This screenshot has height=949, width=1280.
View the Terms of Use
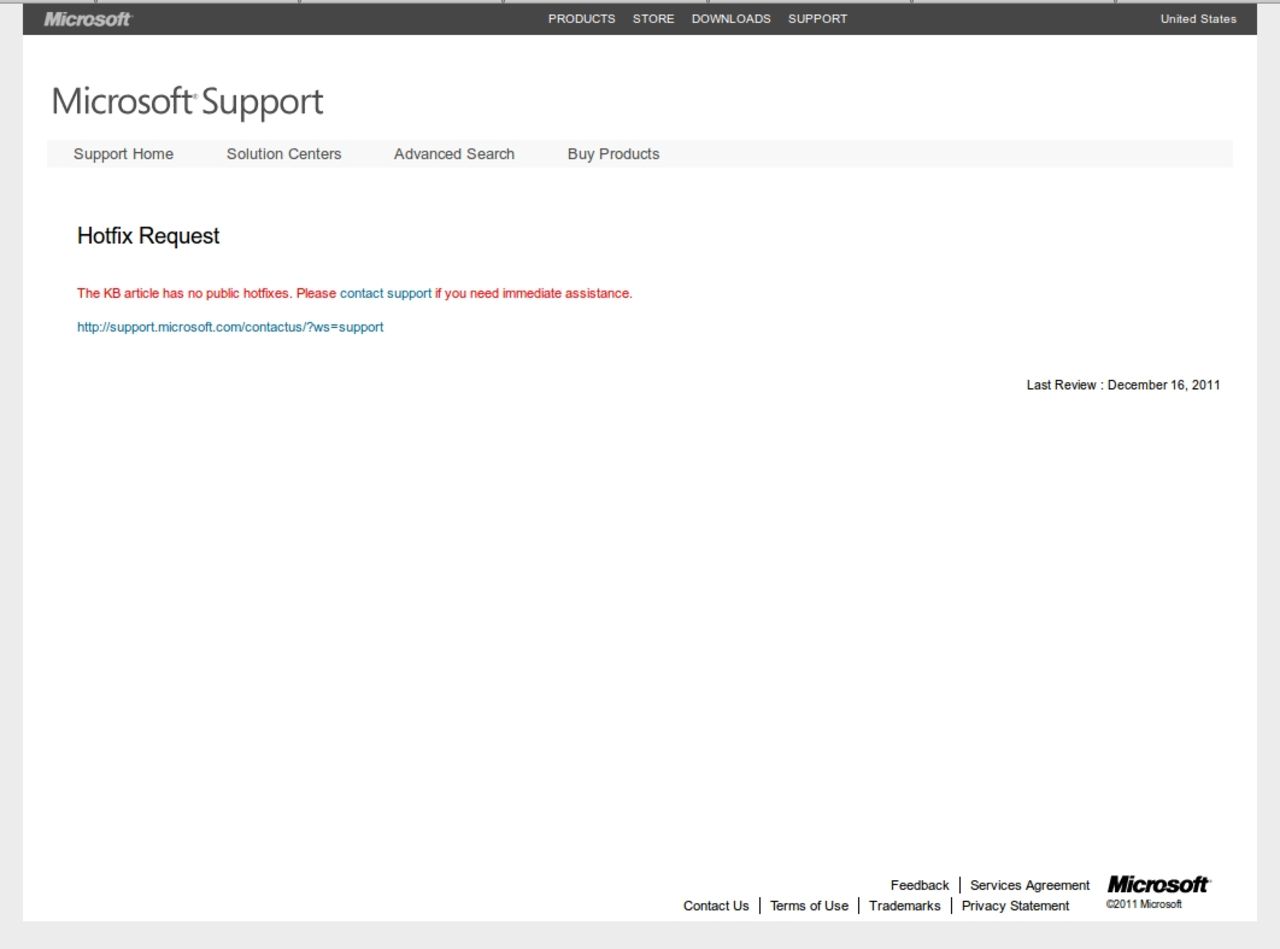(809, 905)
